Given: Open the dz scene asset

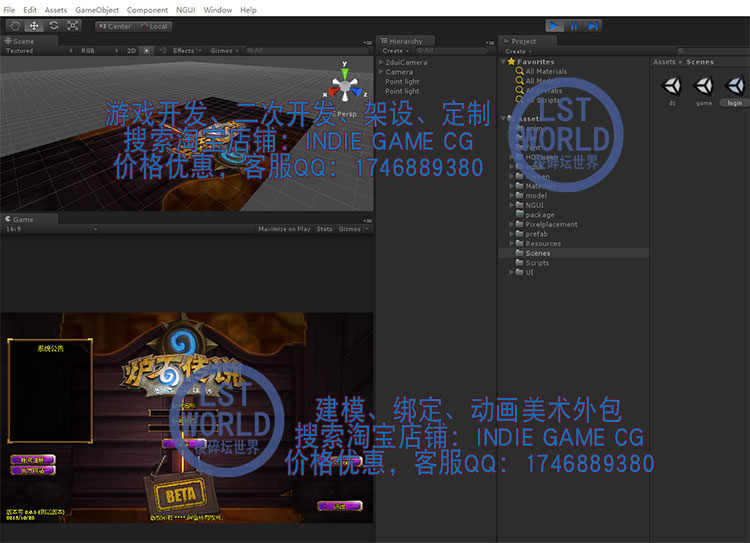Looking at the screenshot, I should click(x=672, y=90).
